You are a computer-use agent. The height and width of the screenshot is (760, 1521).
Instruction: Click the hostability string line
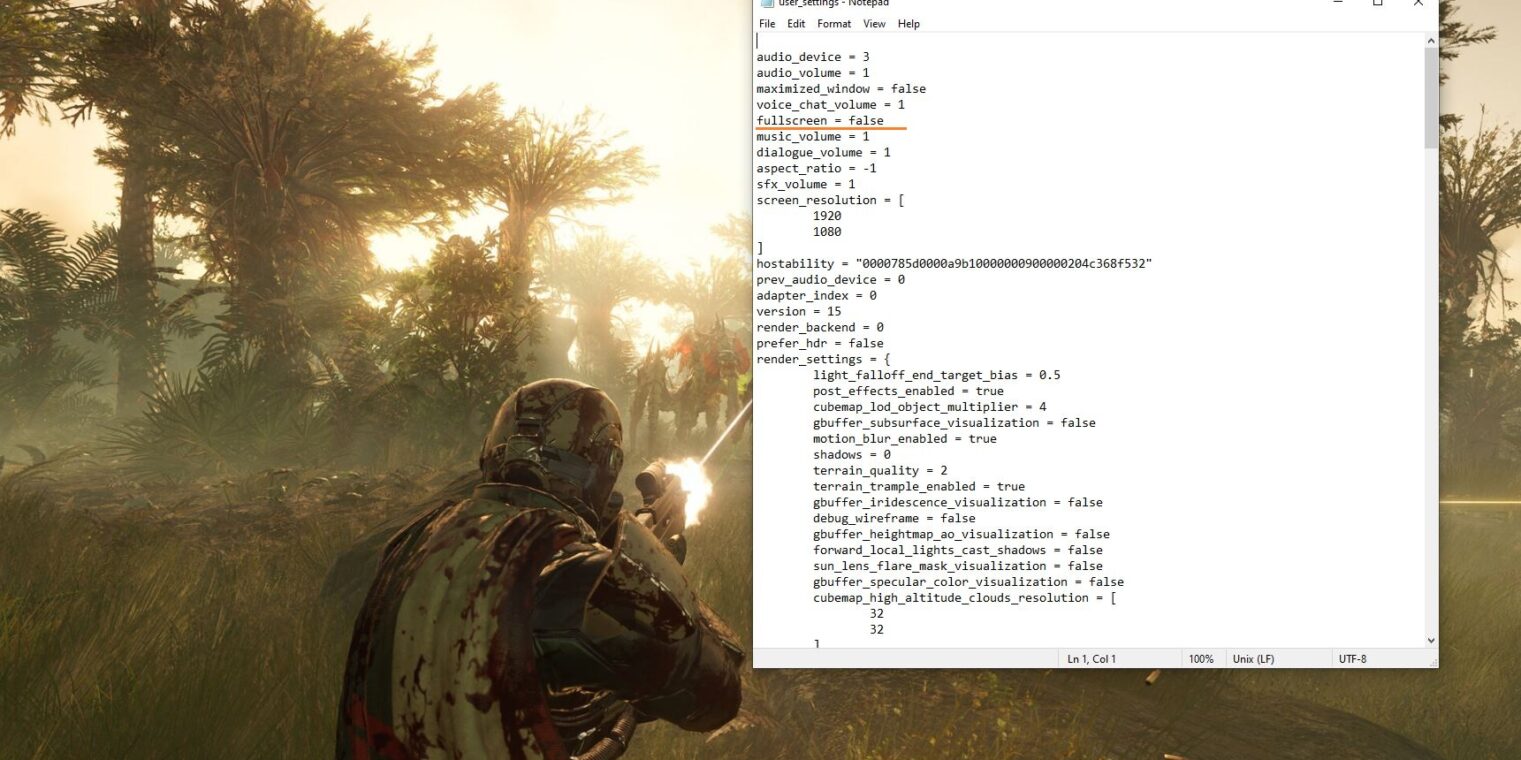coord(954,263)
